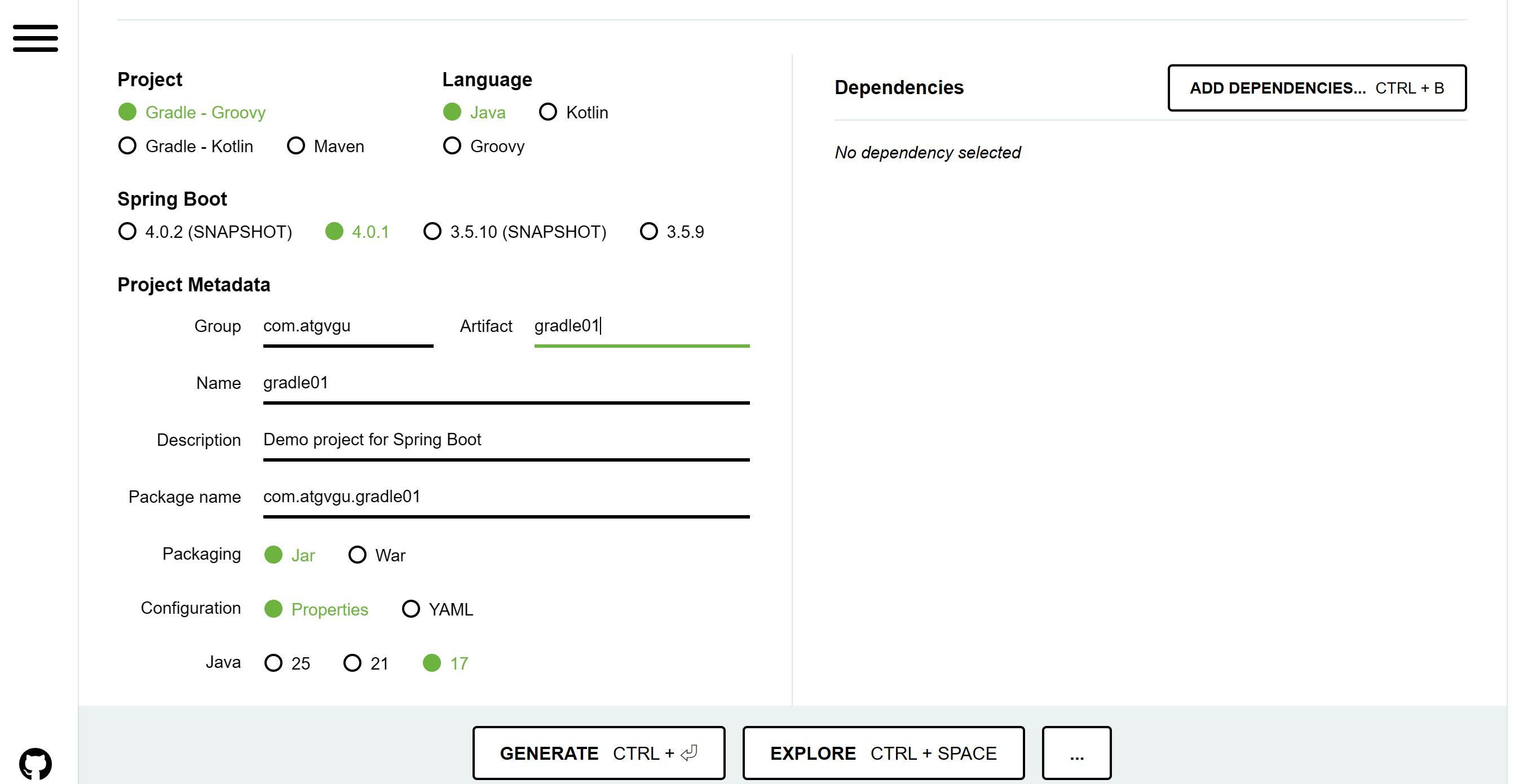Open the more options ellipsis button
Image resolution: width=1523 pixels, height=784 pixels.
pyautogui.click(x=1076, y=753)
